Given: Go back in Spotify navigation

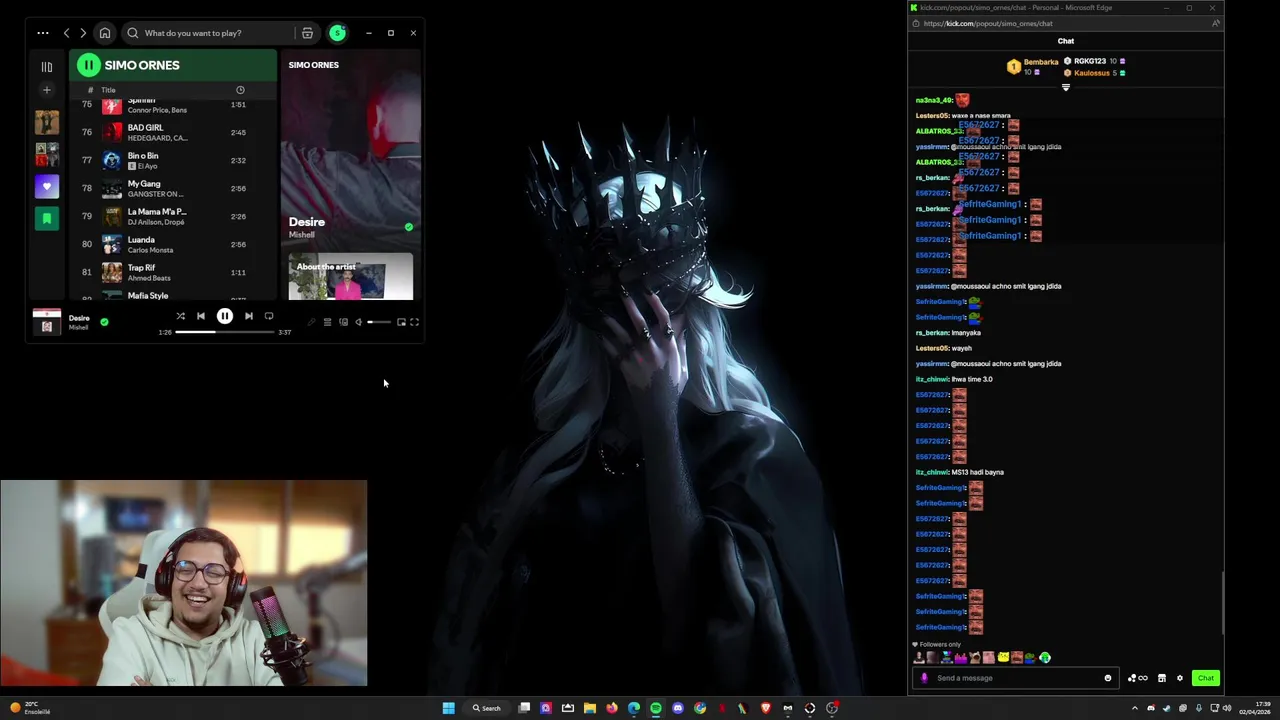Looking at the screenshot, I should 67,33.
